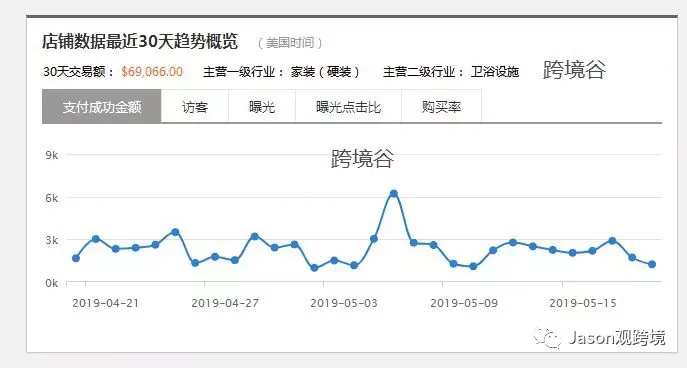Click the 2019-04-21 date axis label
The height and width of the screenshot is (368, 687).
[105, 303]
